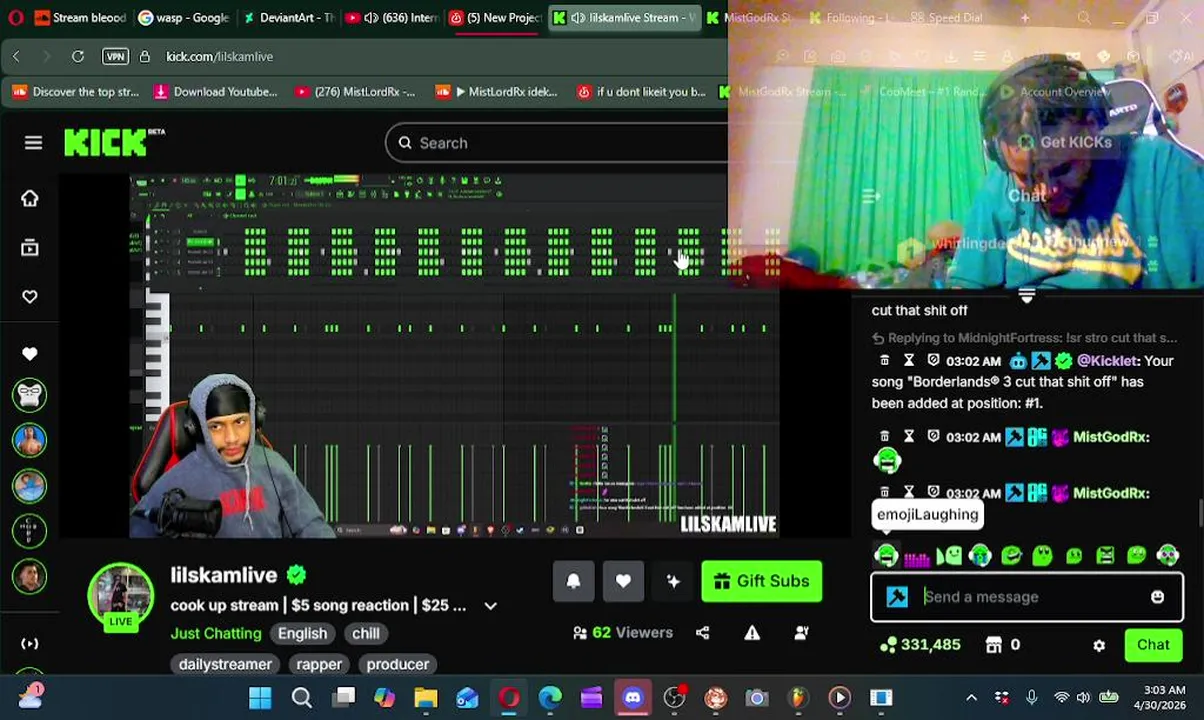Select the producer tag

tap(397, 664)
